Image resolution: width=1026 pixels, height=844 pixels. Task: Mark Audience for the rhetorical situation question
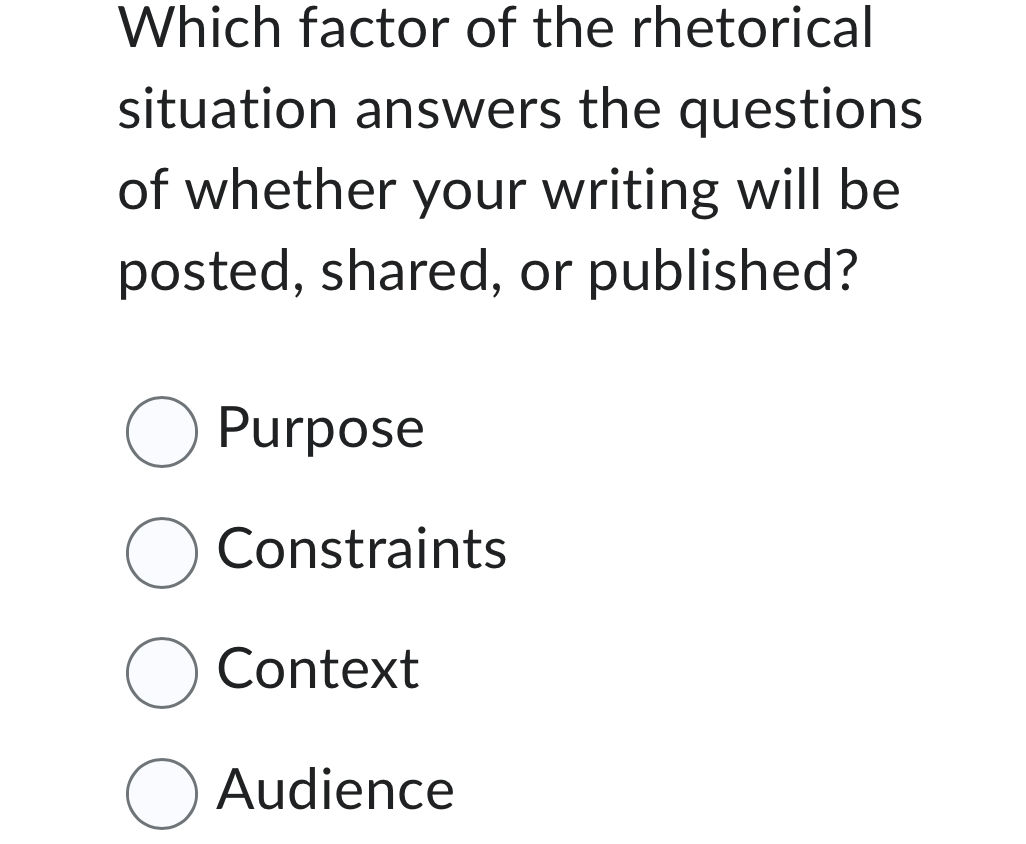(163, 794)
